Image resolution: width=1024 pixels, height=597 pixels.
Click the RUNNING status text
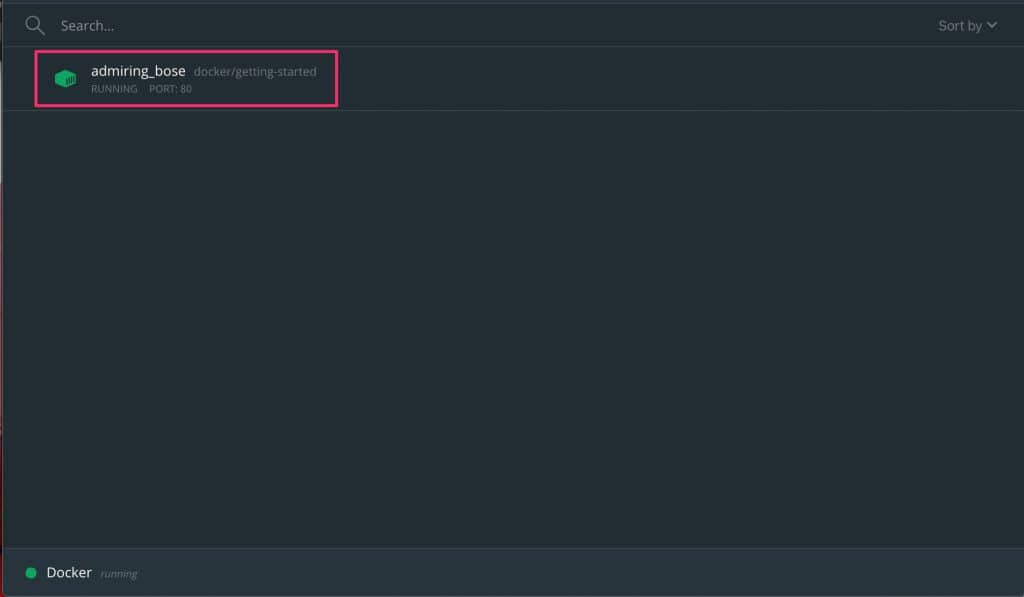[x=114, y=89]
